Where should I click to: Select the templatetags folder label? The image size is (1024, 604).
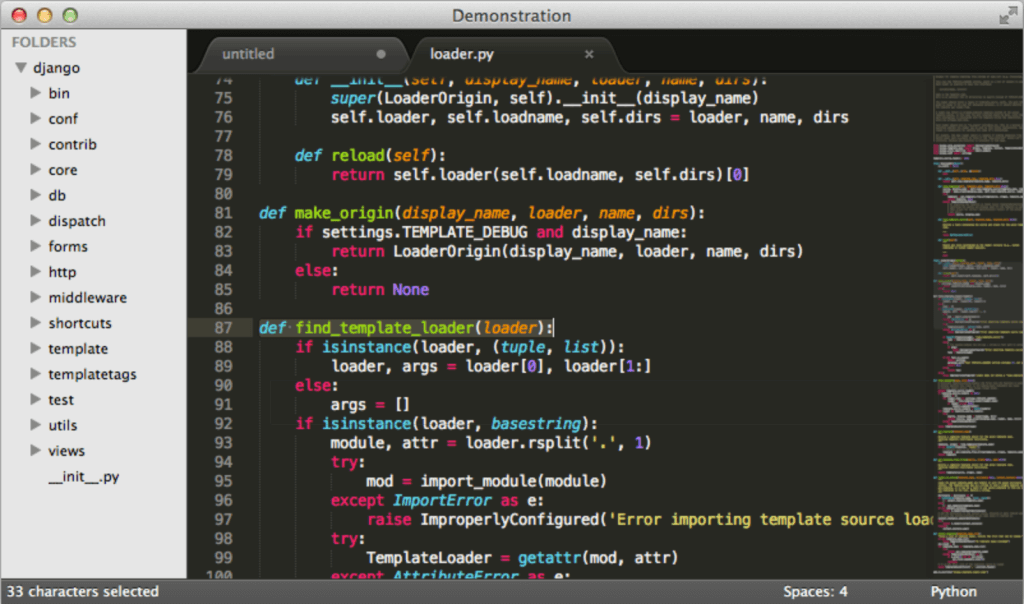click(92, 374)
